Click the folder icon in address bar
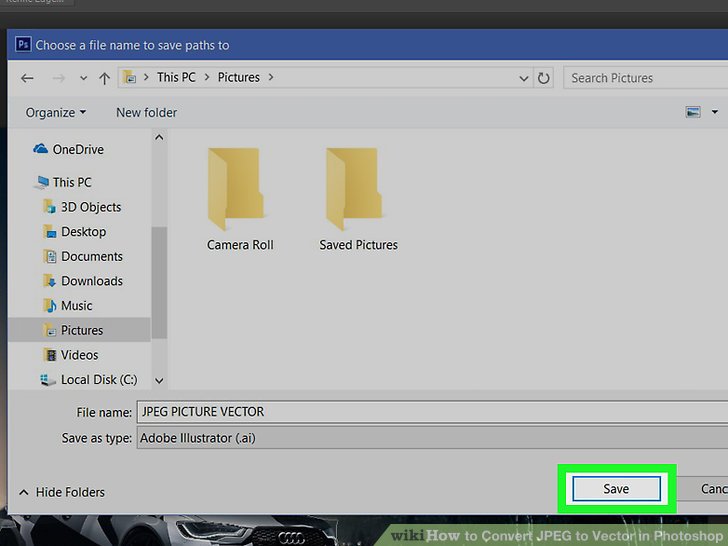The width and height of the screenshot is (728, 546). click(x=130, y=77)
